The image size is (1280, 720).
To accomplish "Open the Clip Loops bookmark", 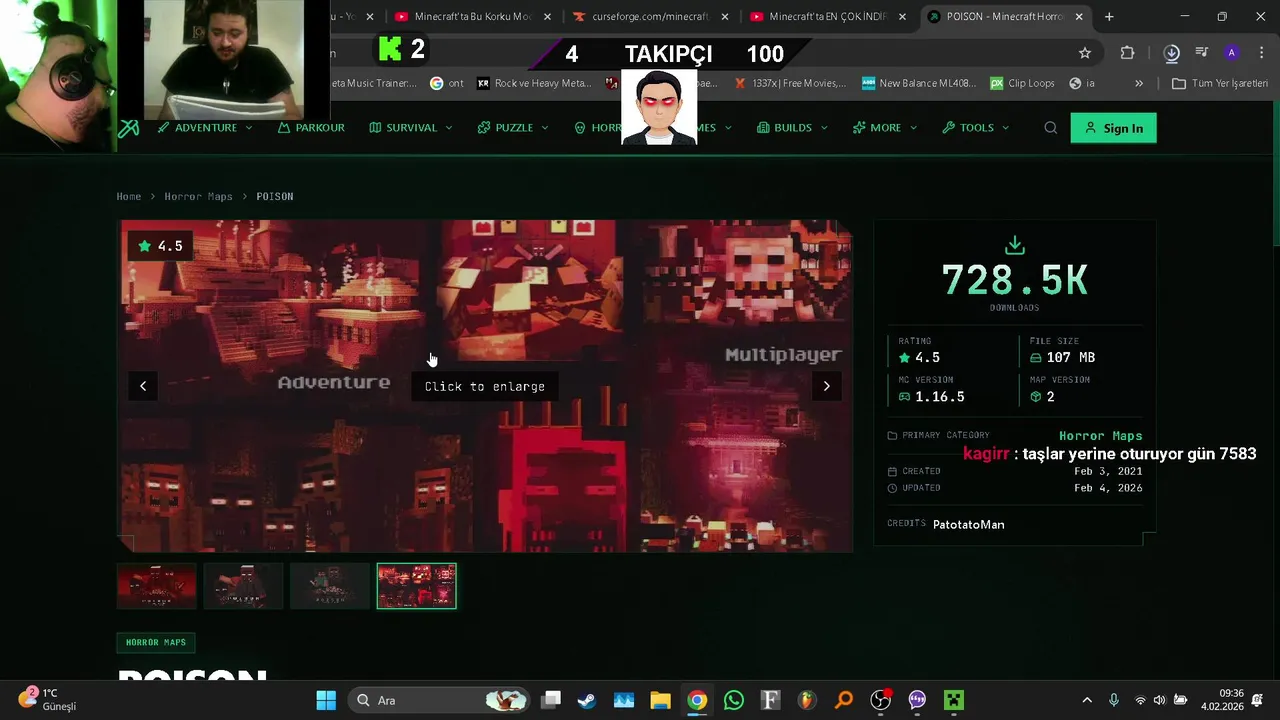I will tap(1022, 83).
